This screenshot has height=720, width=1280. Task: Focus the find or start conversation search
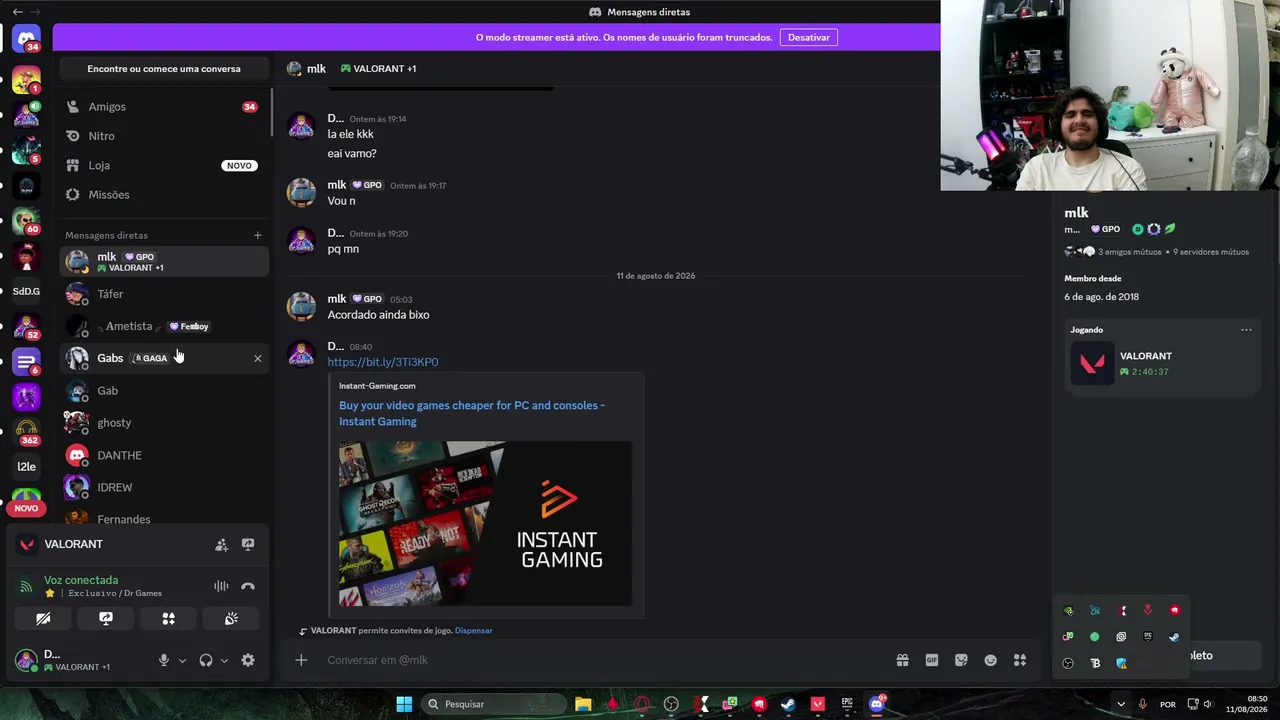coord(164,69)
